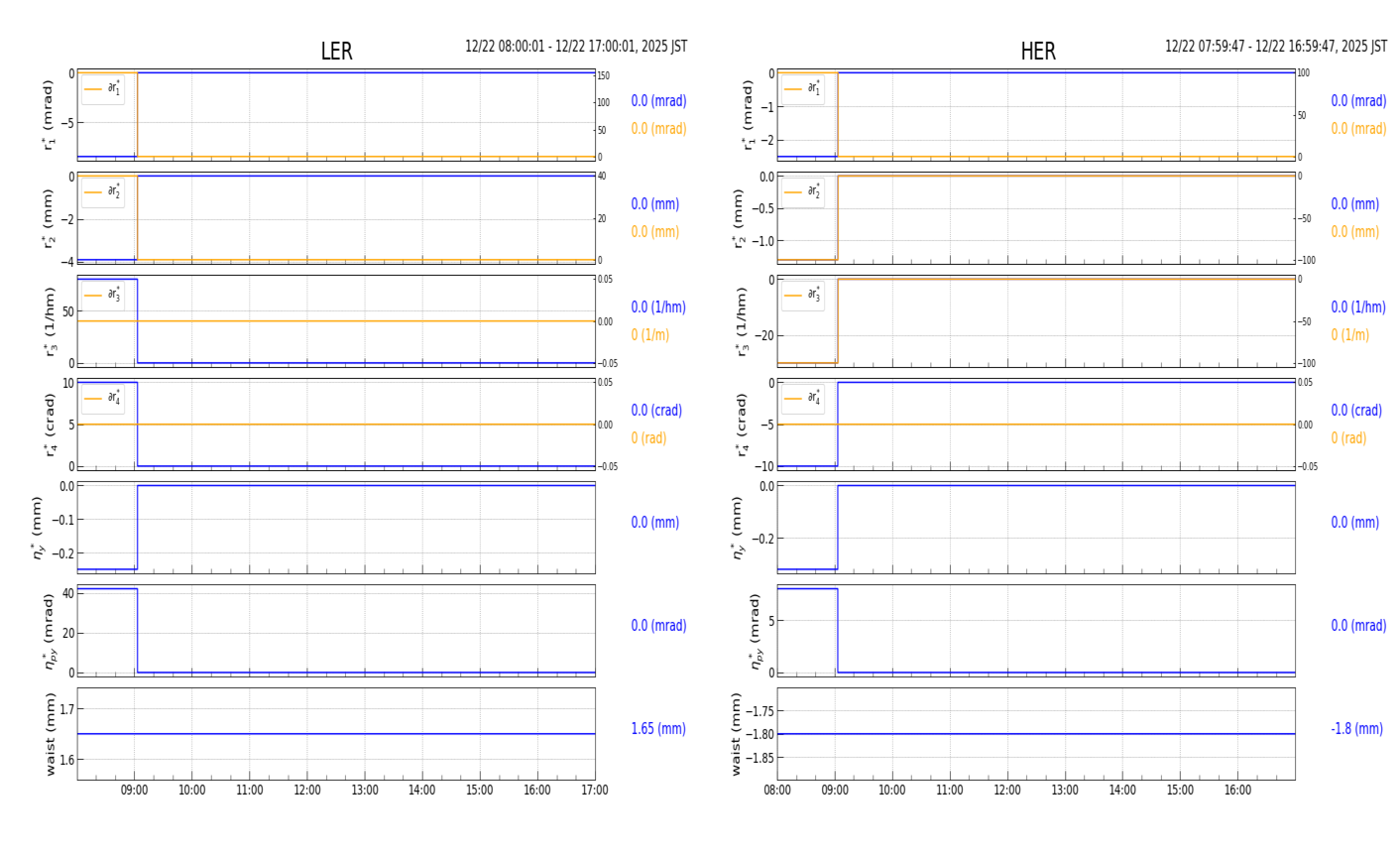
Task: Click the "LER" plot title
Action: pyautogui.click(x=336, y=52)
